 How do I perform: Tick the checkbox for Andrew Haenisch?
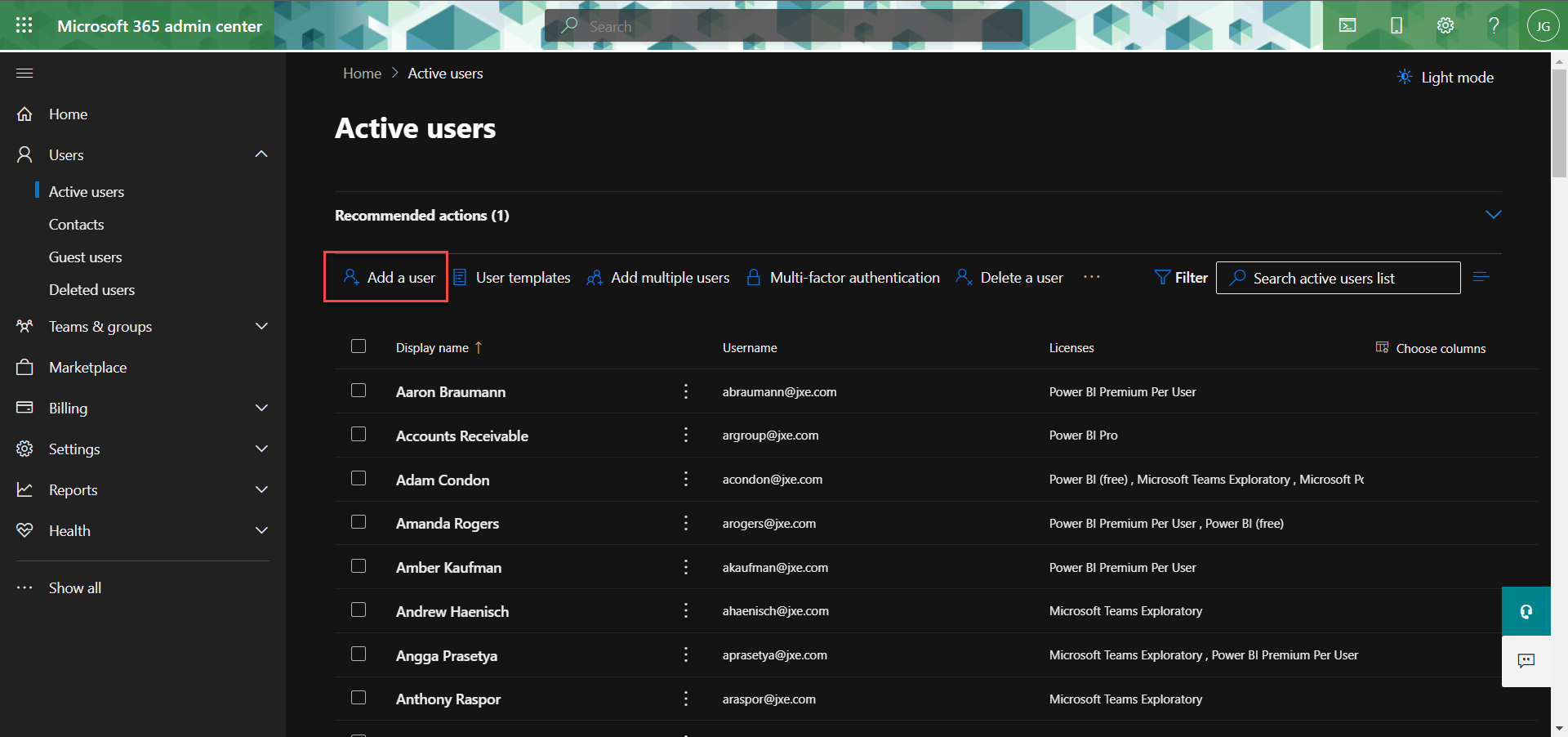click(359, 610)
